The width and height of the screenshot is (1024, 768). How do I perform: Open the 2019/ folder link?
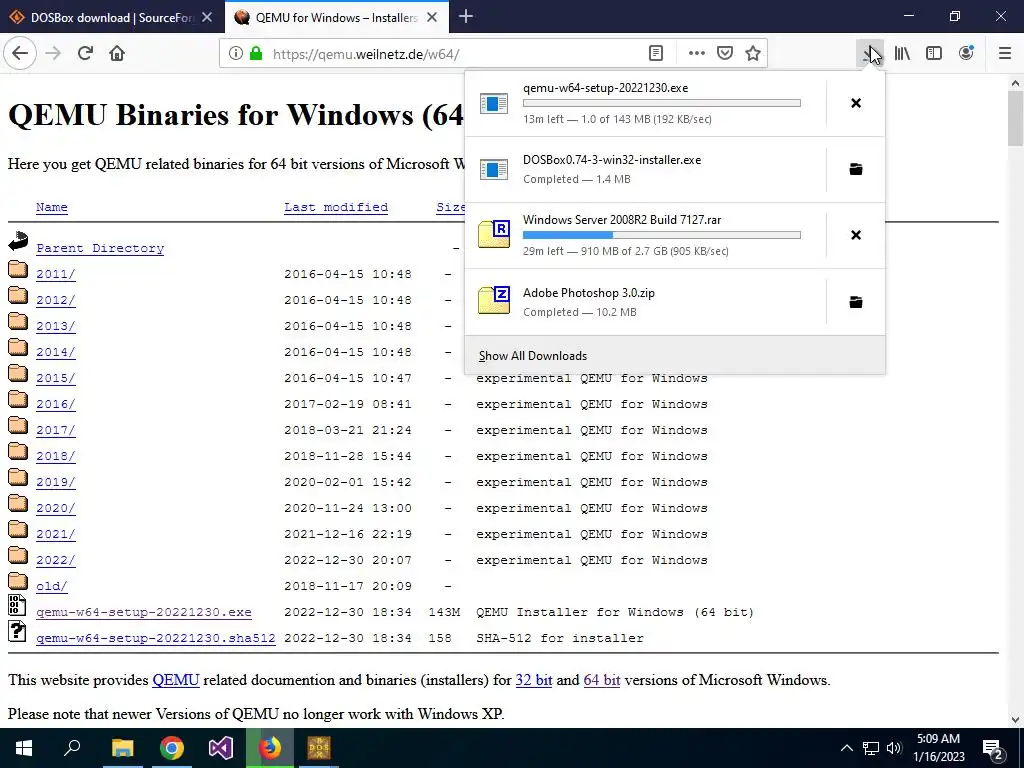click(56, 482)
